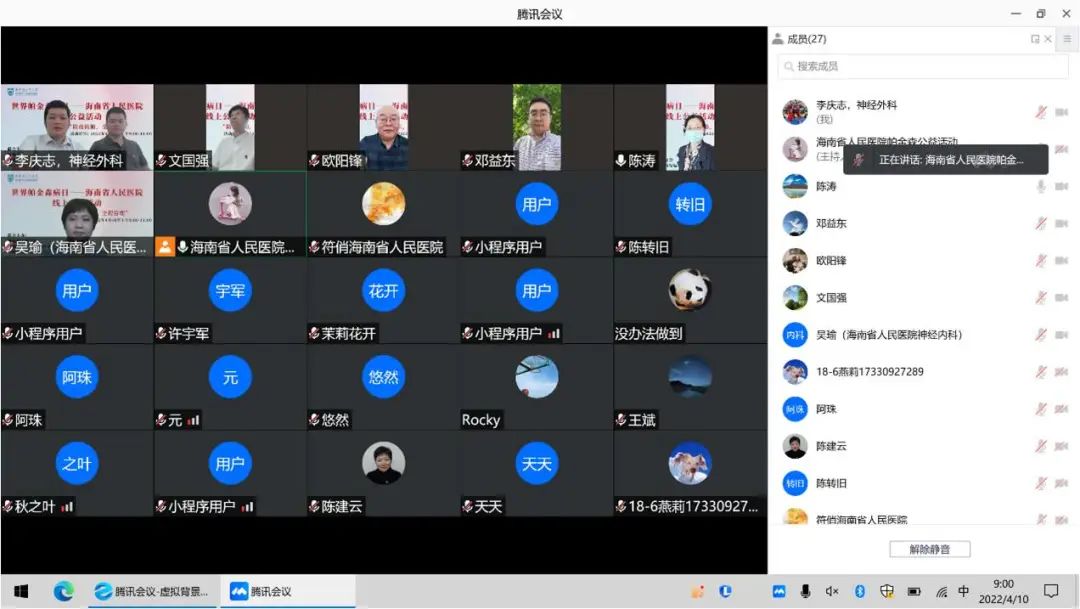The width and height of the screenshot is (1080, 609).
Task: Mute 邓益东's microphone in the member list
Action: click(x=1040, y=223)
